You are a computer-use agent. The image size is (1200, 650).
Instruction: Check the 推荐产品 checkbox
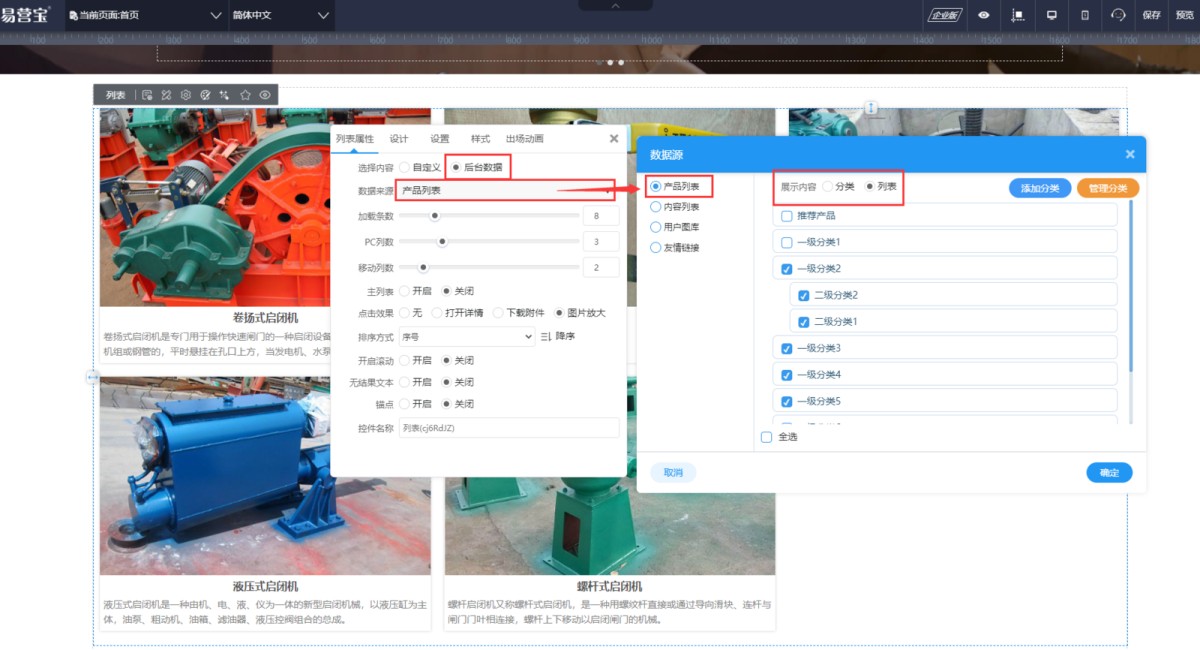point(787,216)
